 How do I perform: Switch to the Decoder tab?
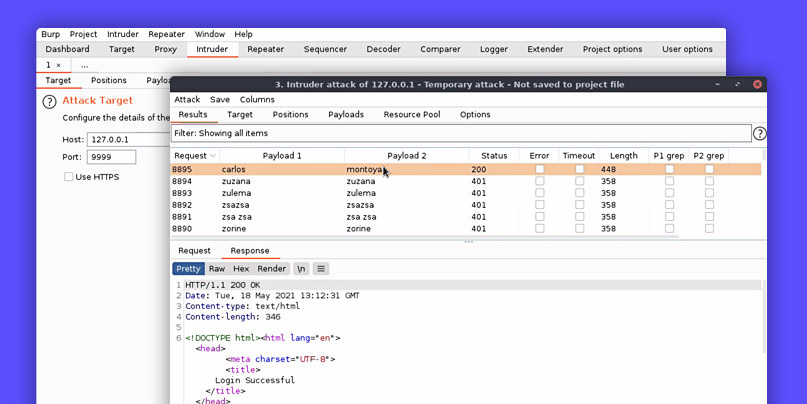[383, 49]
